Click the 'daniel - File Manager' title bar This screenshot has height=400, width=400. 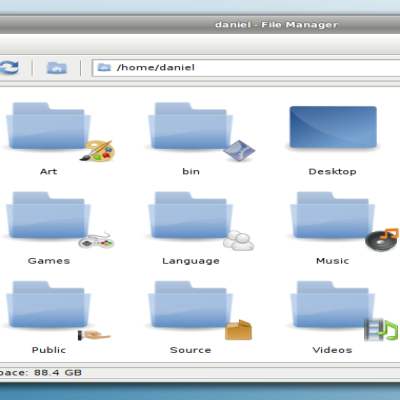tap(200, 25)
